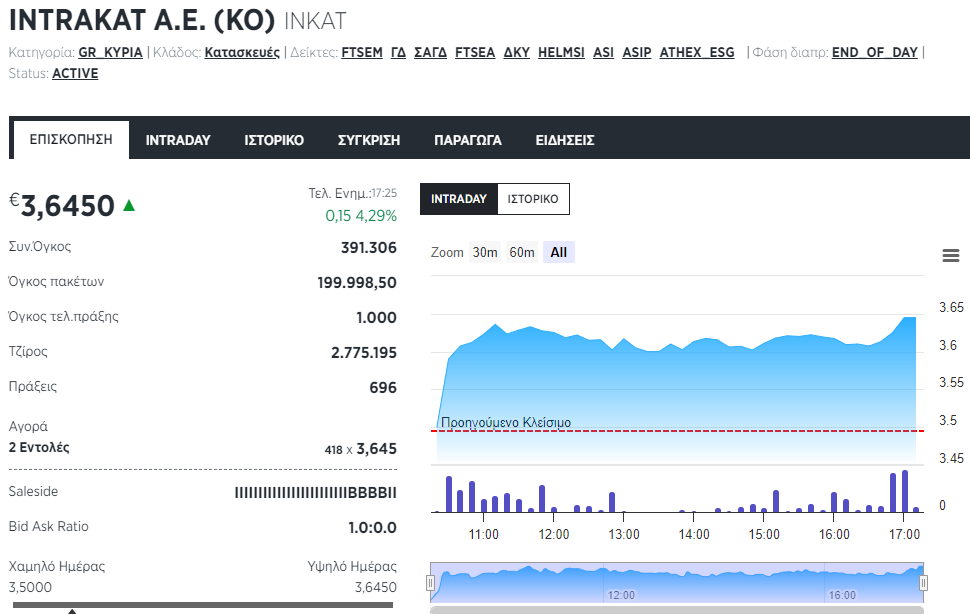
Task: Click the Bid Ask Ratio value 1.0:0.0
Action: pos(372,528)
